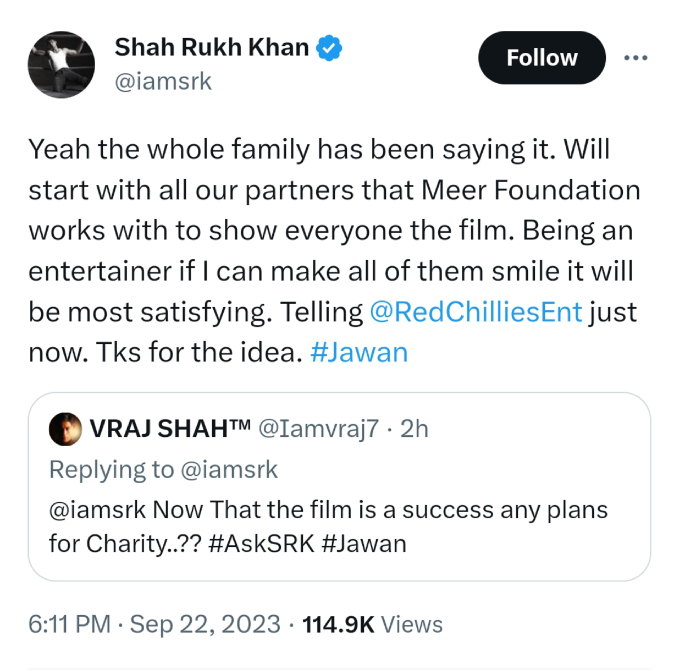Open the three-dot more options menu
Viewport: 700px width, 670px height.
pos(636,57)
